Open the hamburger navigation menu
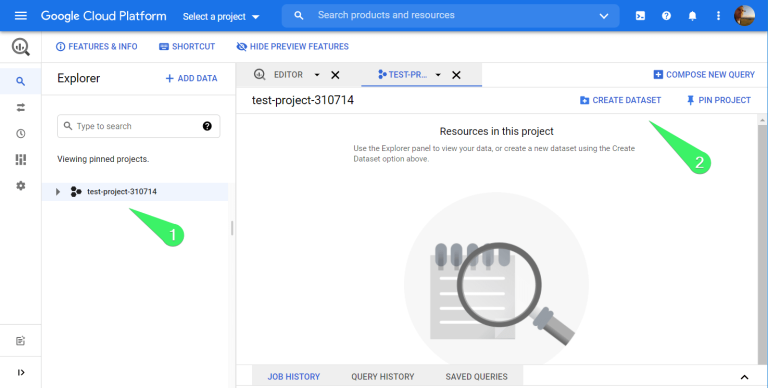The image size is (768, 388). point(21,16)
